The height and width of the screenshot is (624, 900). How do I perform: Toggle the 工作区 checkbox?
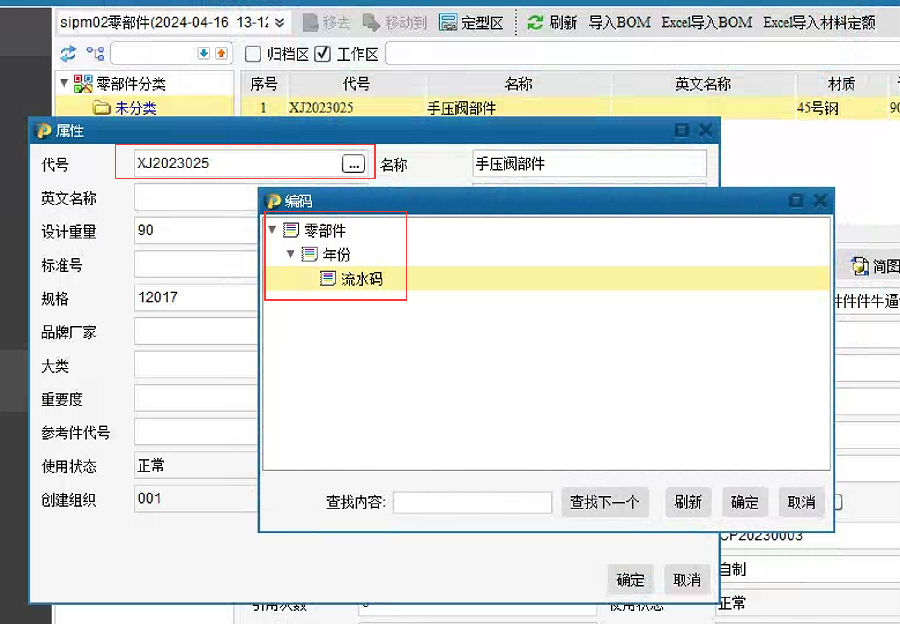[x=323, y=54]
